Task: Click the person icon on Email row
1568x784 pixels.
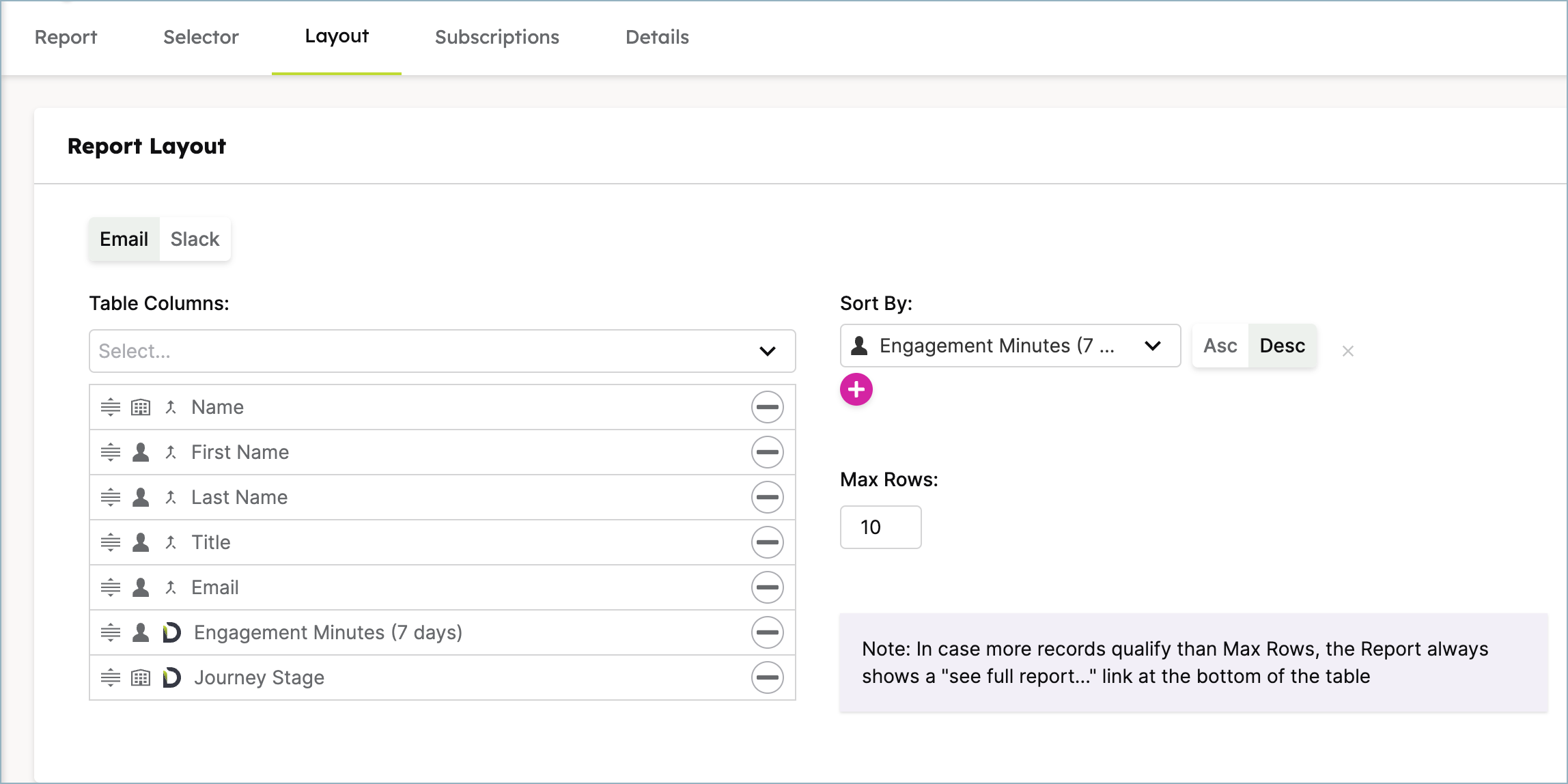Action: (x=141, y=587)
